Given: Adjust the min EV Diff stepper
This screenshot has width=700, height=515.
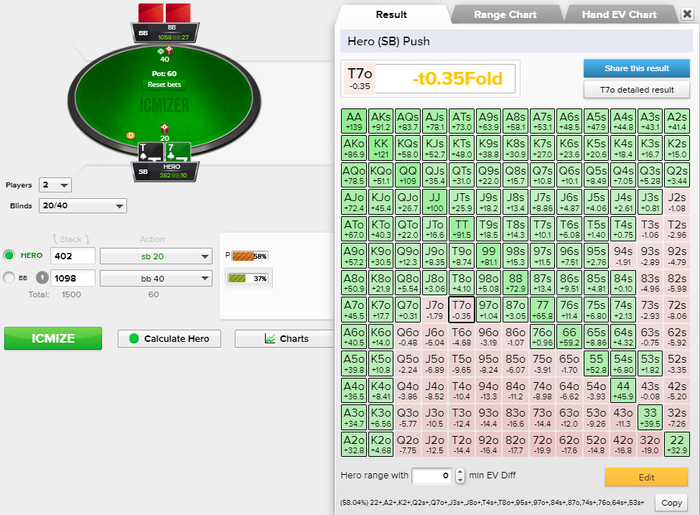Looking at the screenshot, I should click(460, 476).
